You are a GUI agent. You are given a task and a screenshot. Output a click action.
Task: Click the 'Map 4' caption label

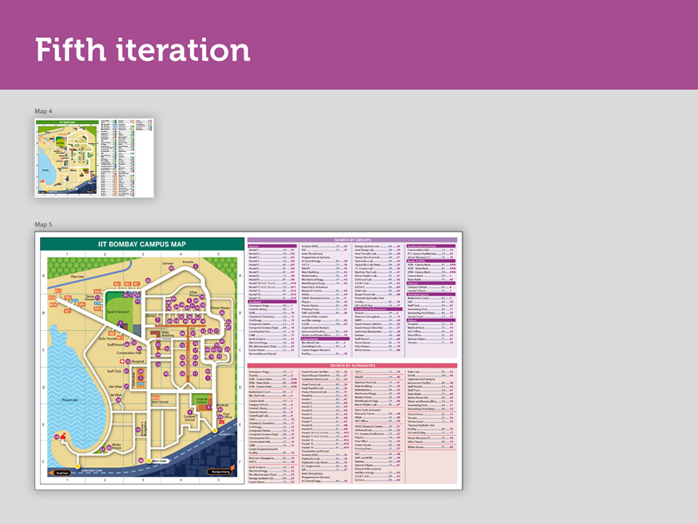pos(44,111)
